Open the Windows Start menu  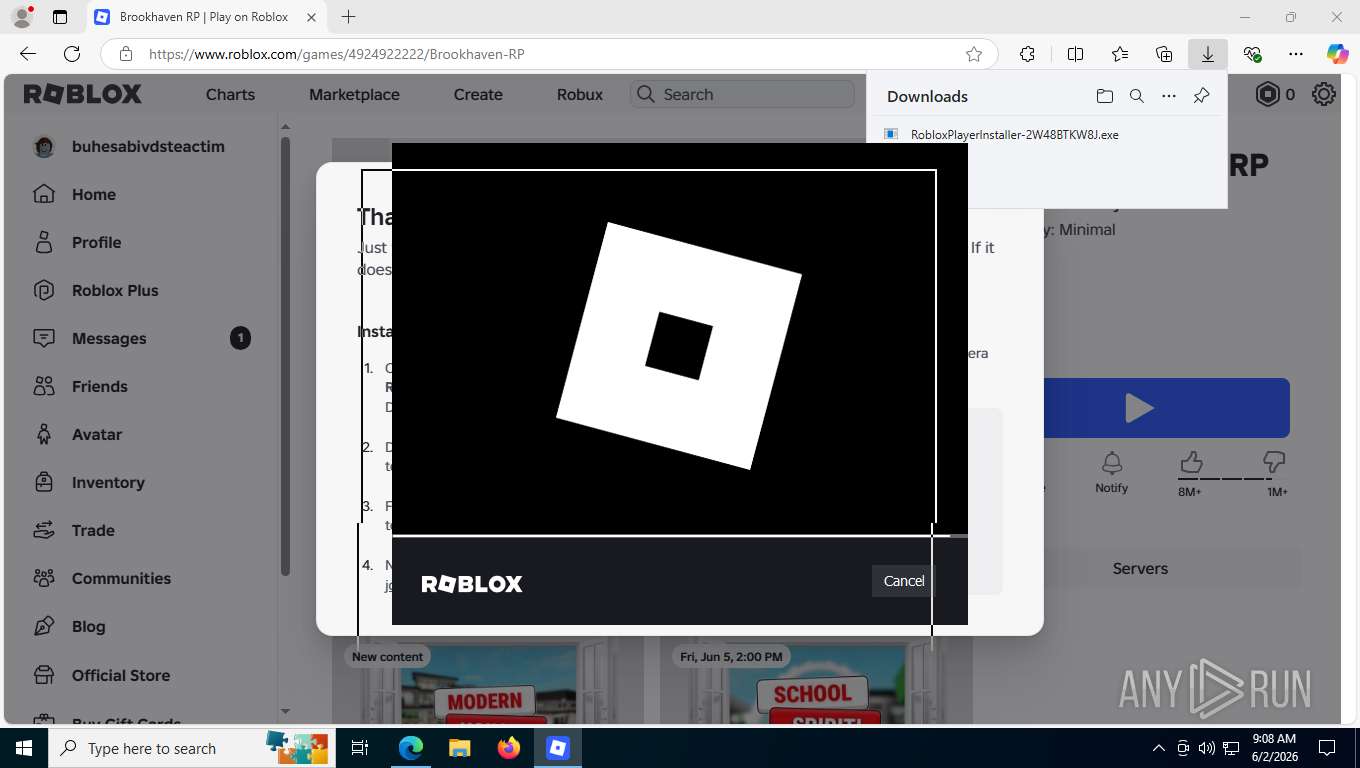point(24,748)
